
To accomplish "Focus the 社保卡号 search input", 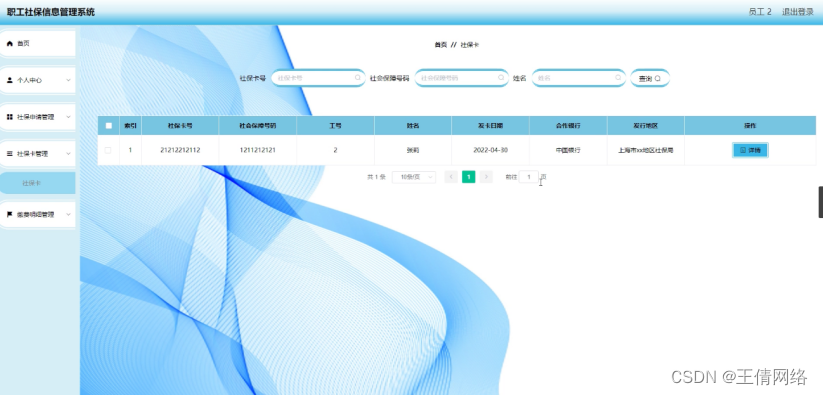I will click(x=318, y=78).
